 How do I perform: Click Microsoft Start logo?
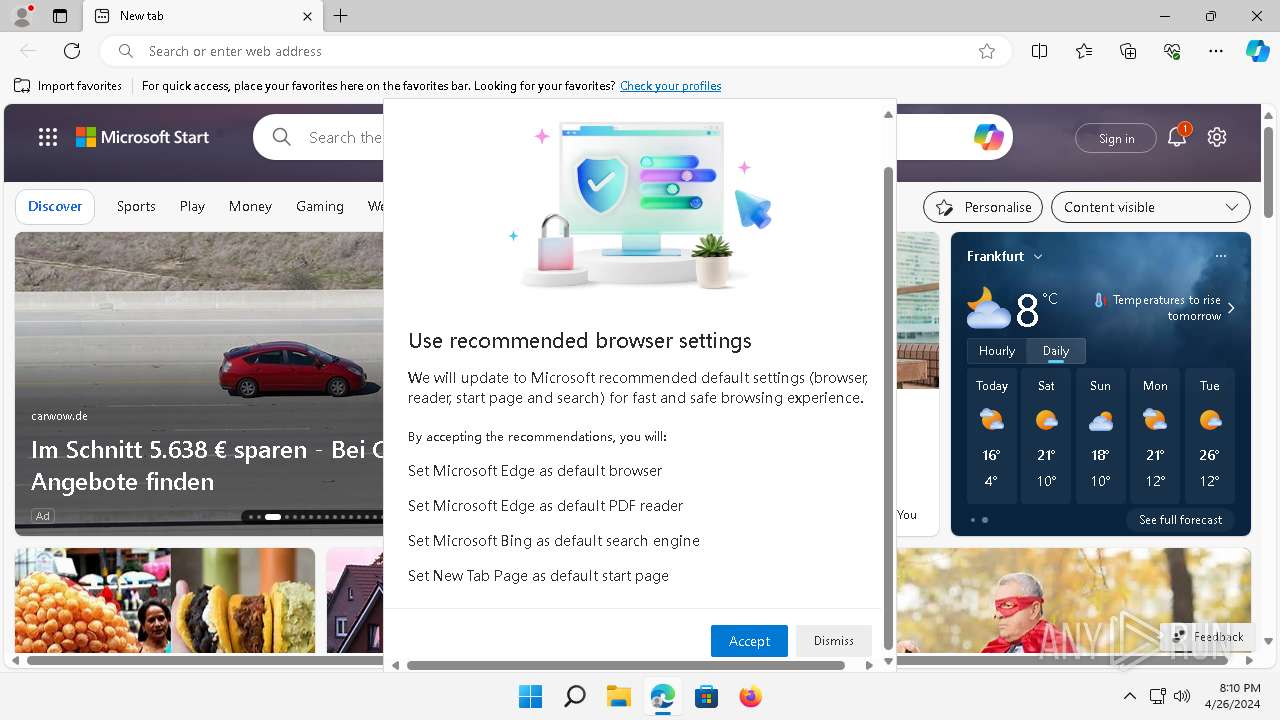[x=143, y=138]
